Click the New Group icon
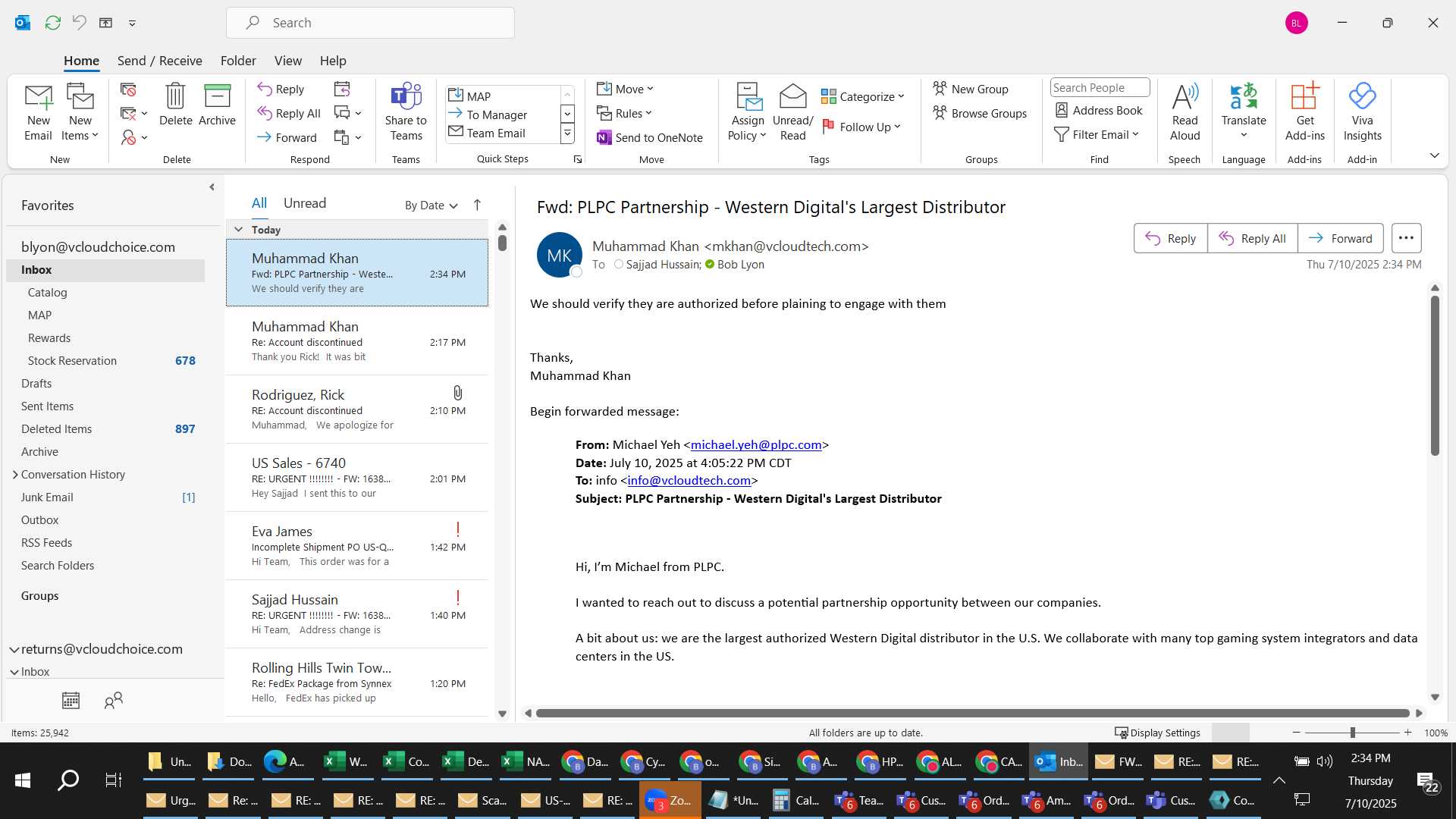1456x819 pixels. click(940, 89)
